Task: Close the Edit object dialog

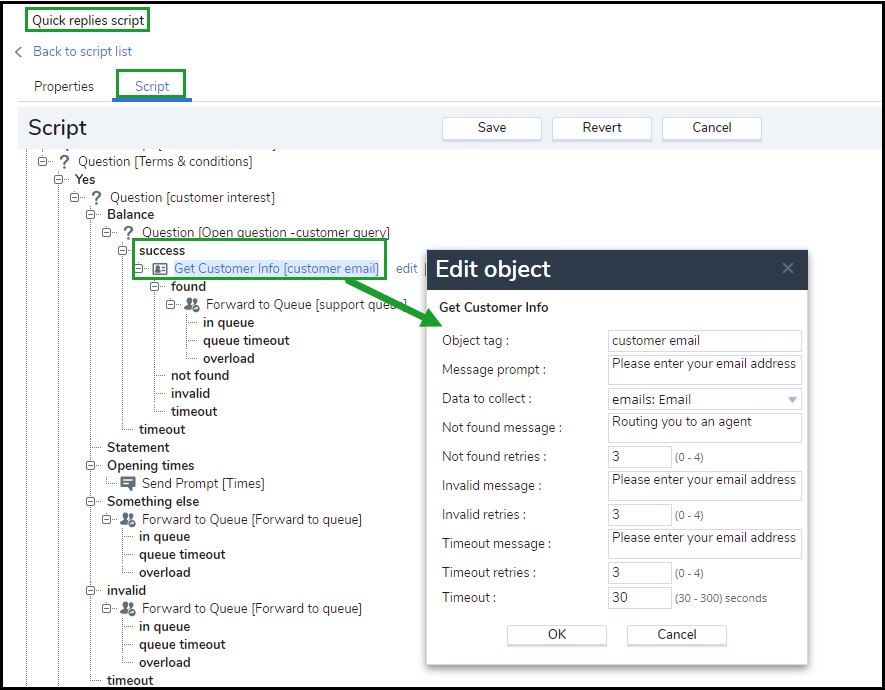Action: pos(788,268)
